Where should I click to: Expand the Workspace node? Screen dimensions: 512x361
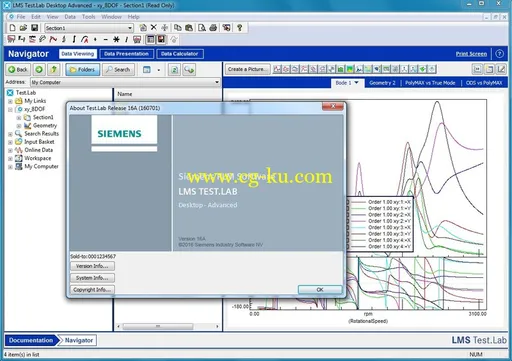tap(10, 159)
